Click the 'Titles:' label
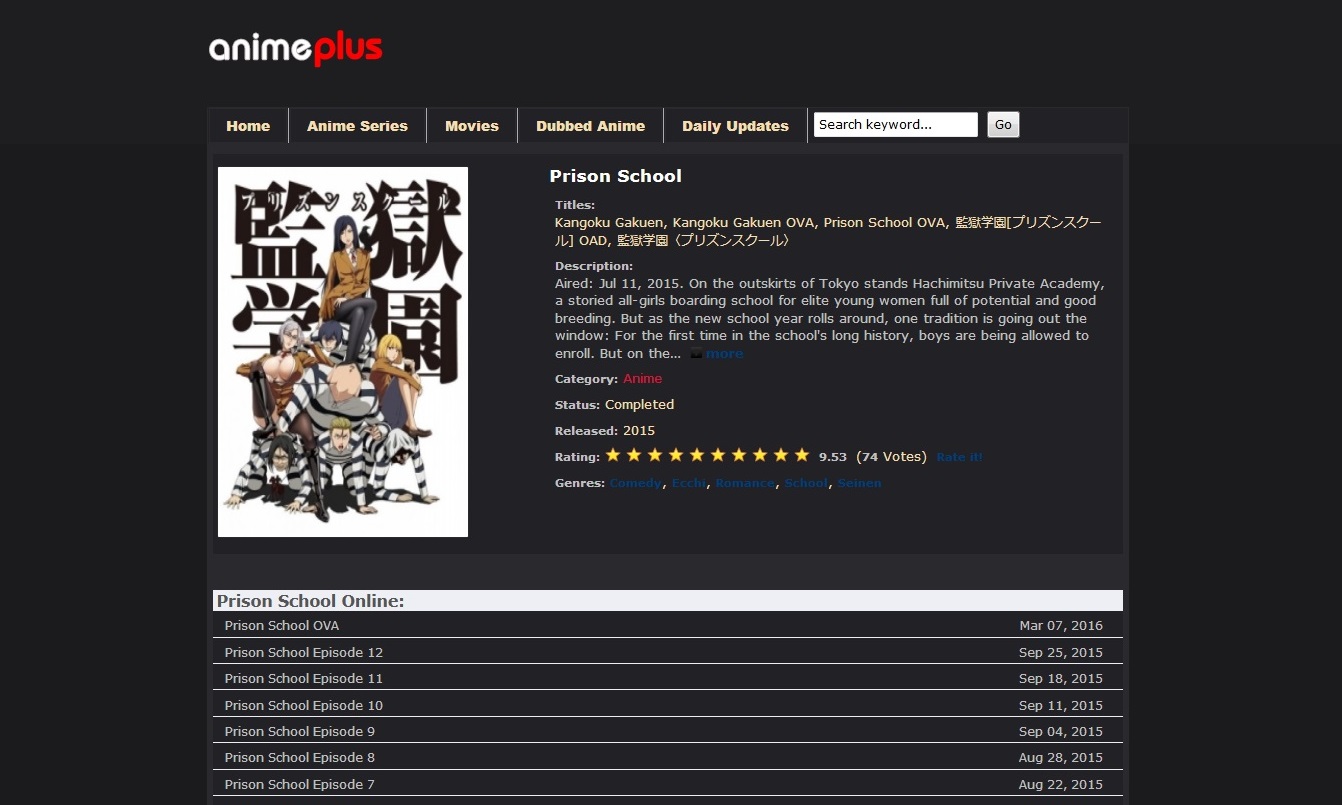1342x805 pixels. coord(575,205)
